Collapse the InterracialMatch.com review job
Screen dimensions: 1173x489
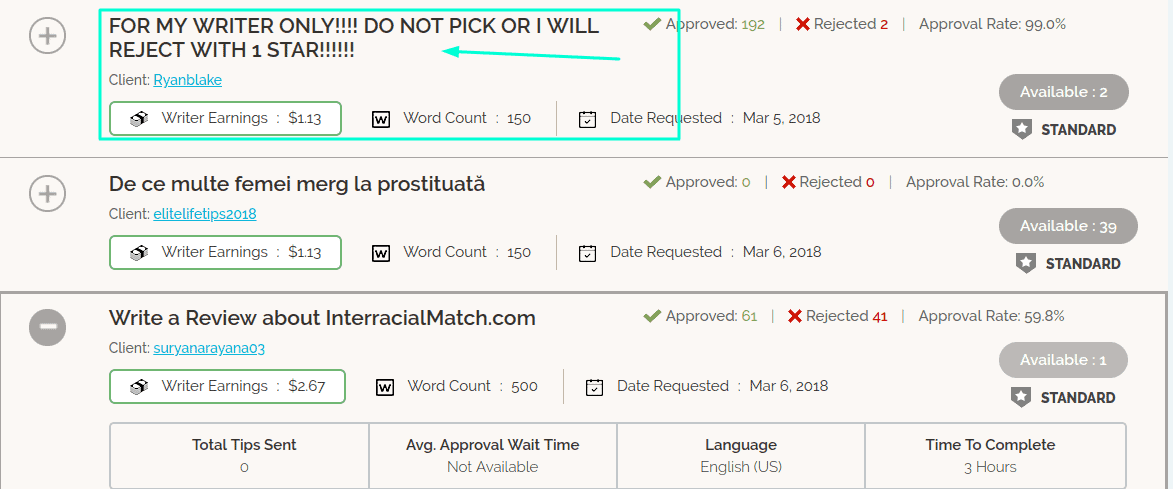click(47, 327)
